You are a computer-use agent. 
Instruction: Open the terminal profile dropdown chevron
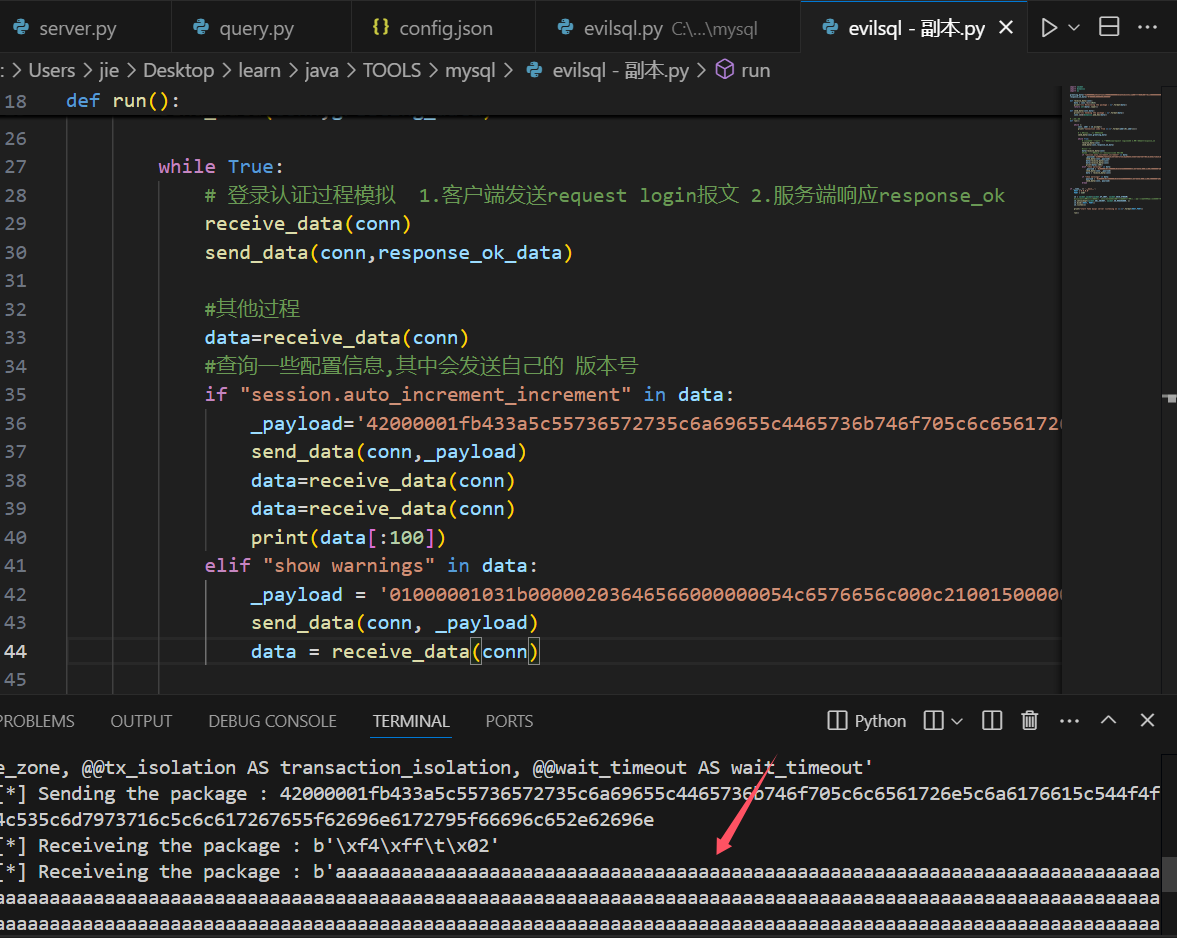click(956, 721)
